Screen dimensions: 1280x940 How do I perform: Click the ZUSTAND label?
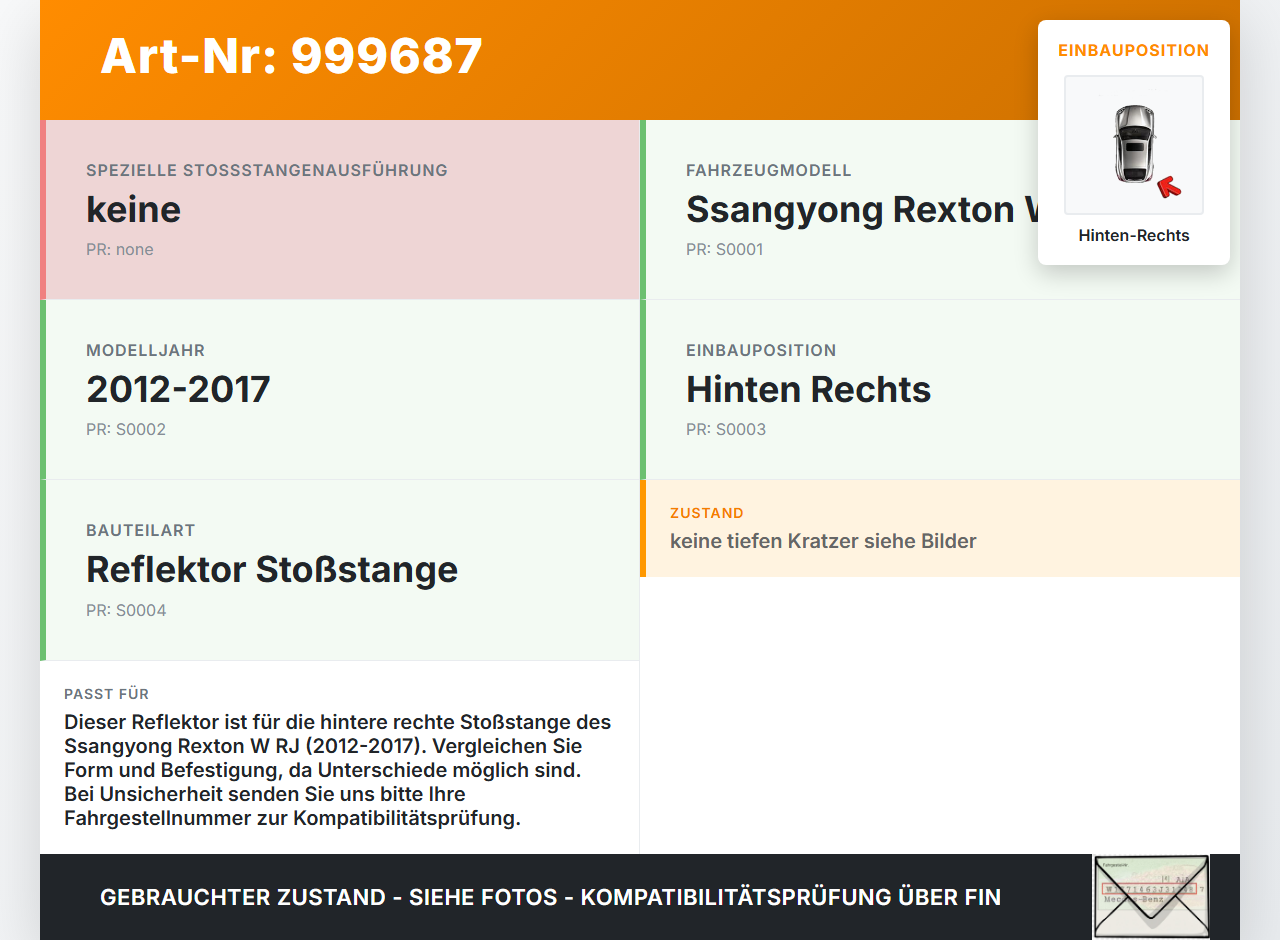point(707,513)
